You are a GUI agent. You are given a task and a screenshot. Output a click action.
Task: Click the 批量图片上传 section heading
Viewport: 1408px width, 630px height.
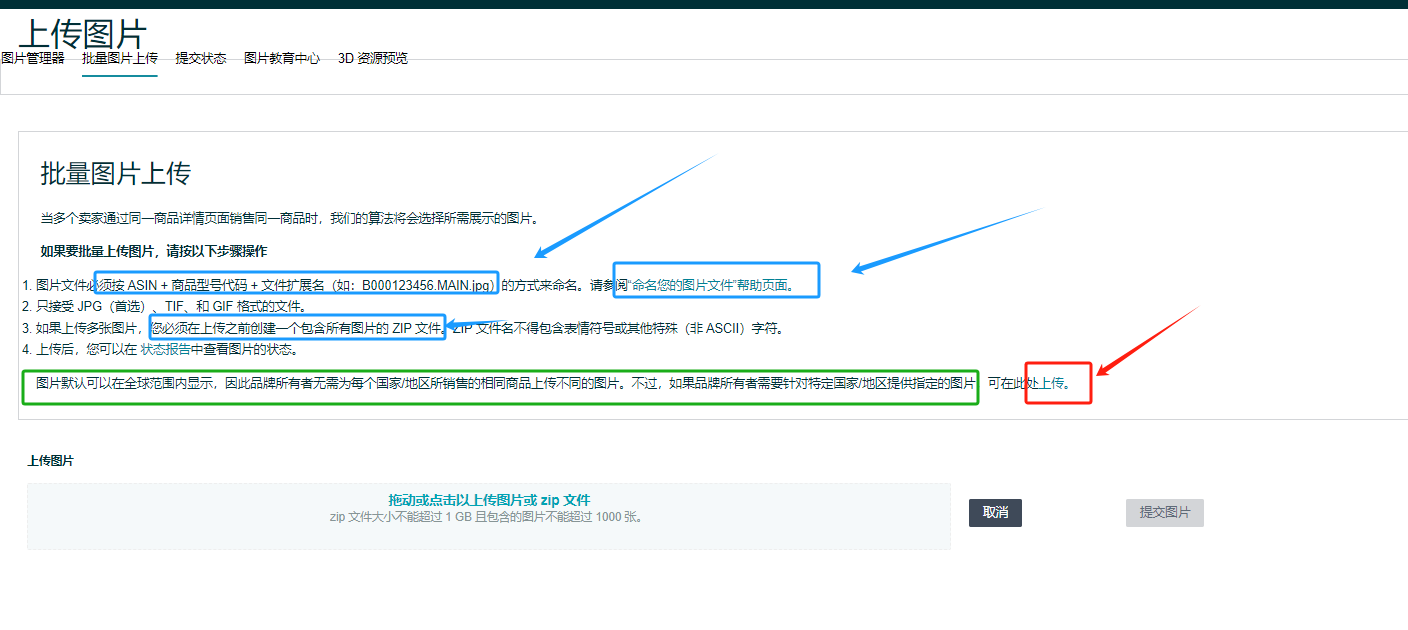(115, 173)
